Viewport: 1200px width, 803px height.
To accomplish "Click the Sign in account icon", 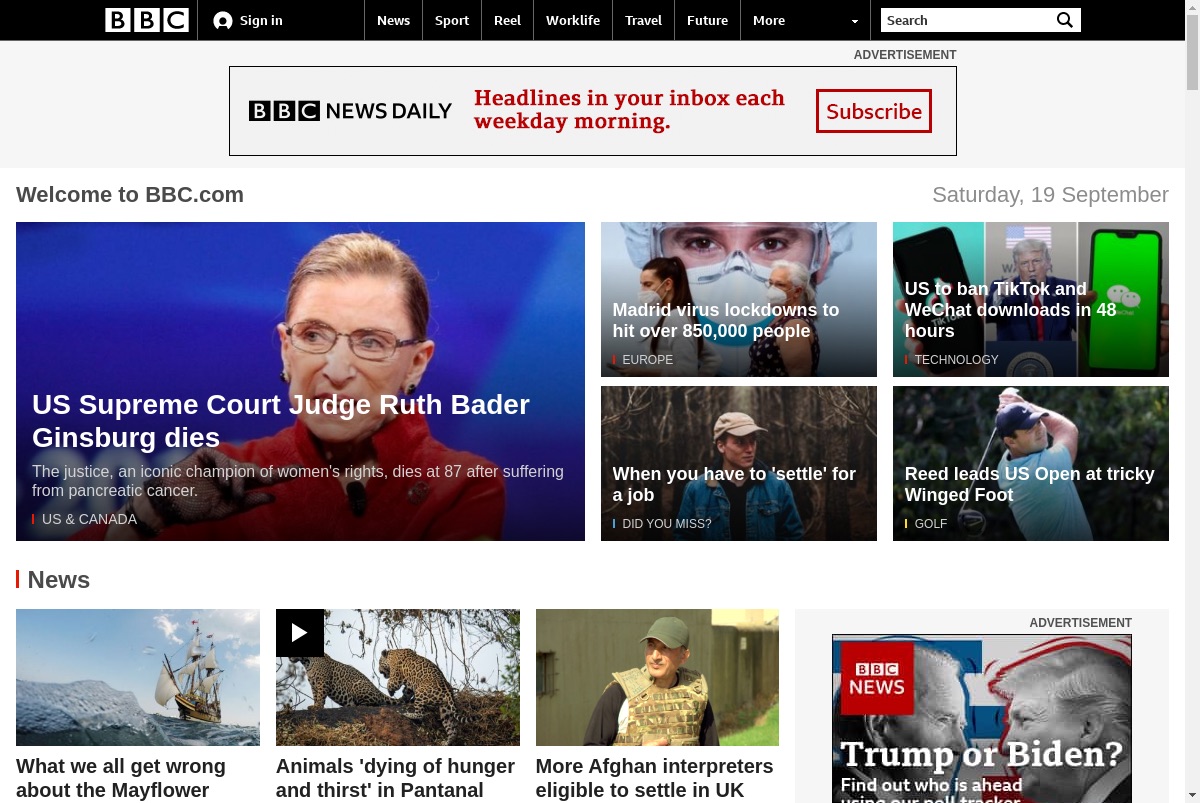I will click(x=223, y=21).
